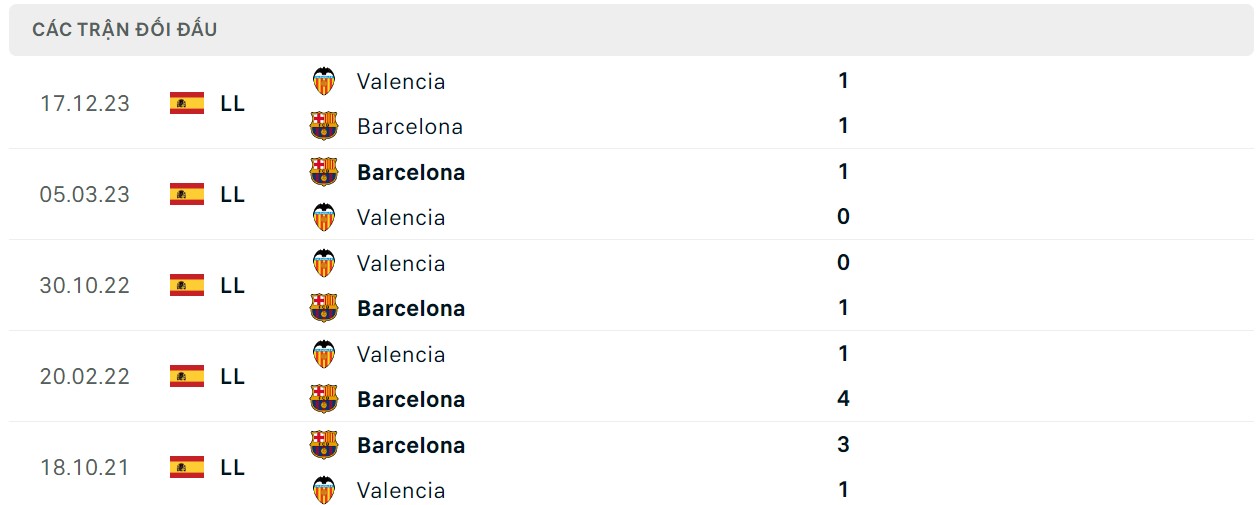Viewport: 1260px width, 505px height.
Task: Select the 30.10.22 match date
Action: 85,285
